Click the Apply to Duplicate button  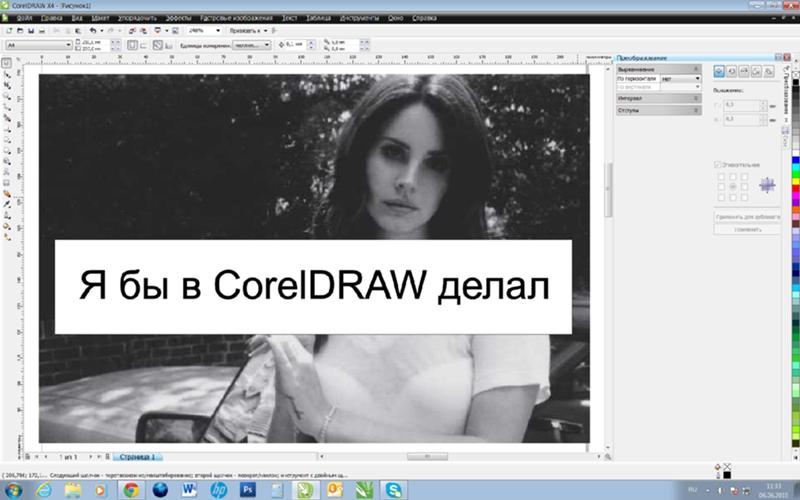click(x=747, y=217)
